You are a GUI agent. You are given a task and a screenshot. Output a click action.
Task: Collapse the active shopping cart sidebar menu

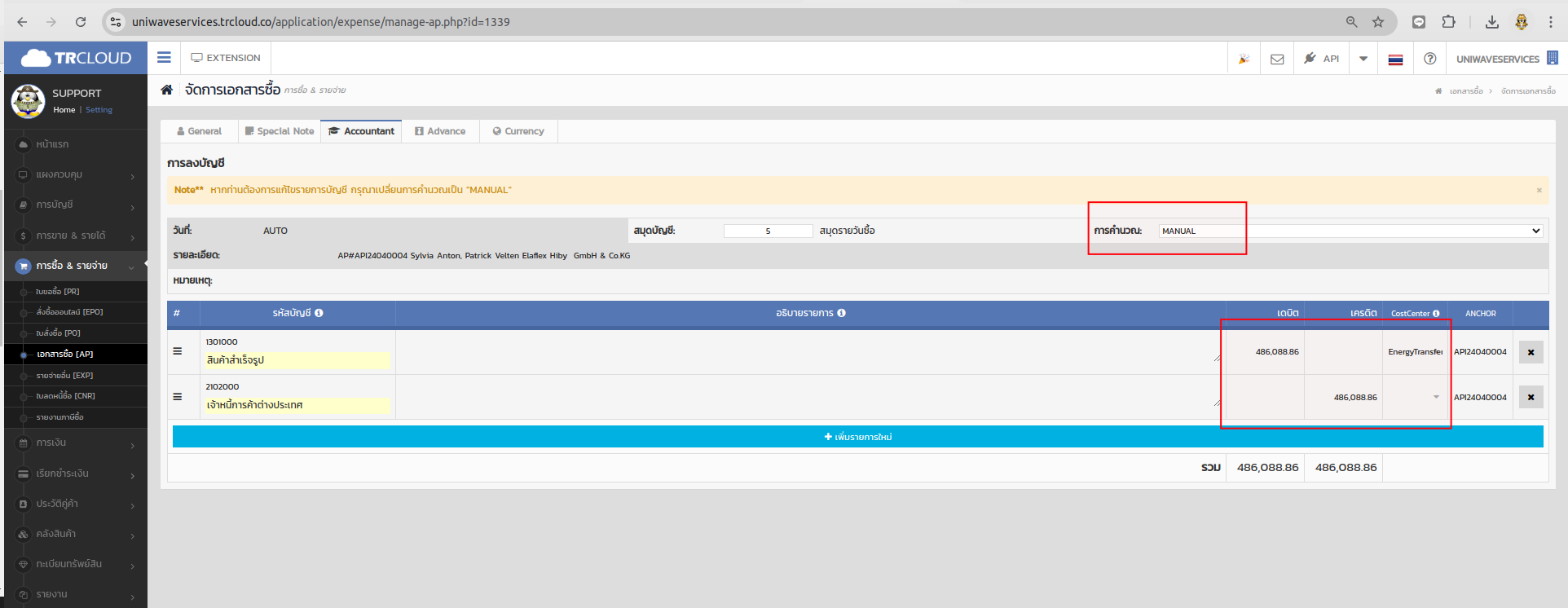76,266
